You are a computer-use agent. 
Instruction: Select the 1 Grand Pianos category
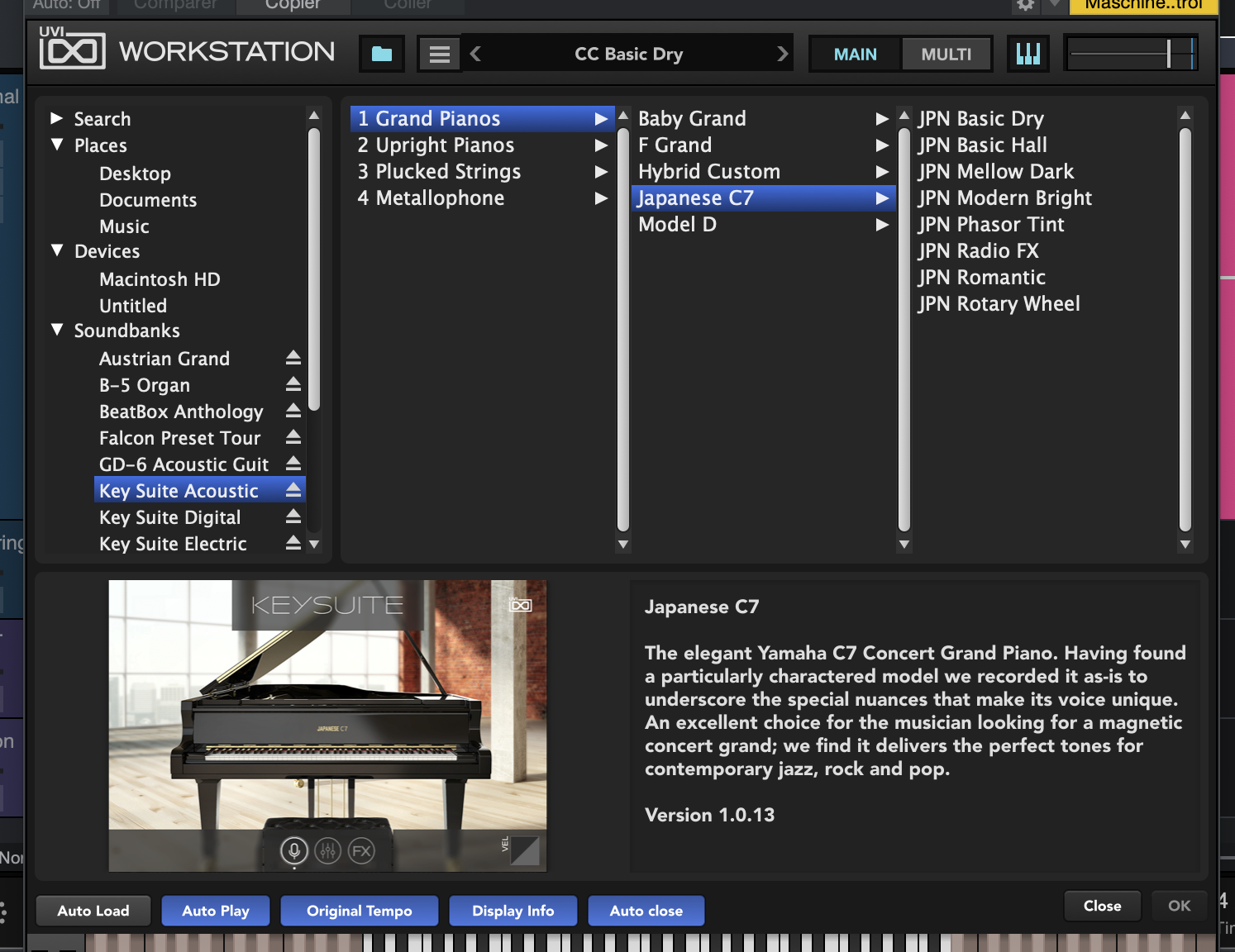click(x=482, y=119)
